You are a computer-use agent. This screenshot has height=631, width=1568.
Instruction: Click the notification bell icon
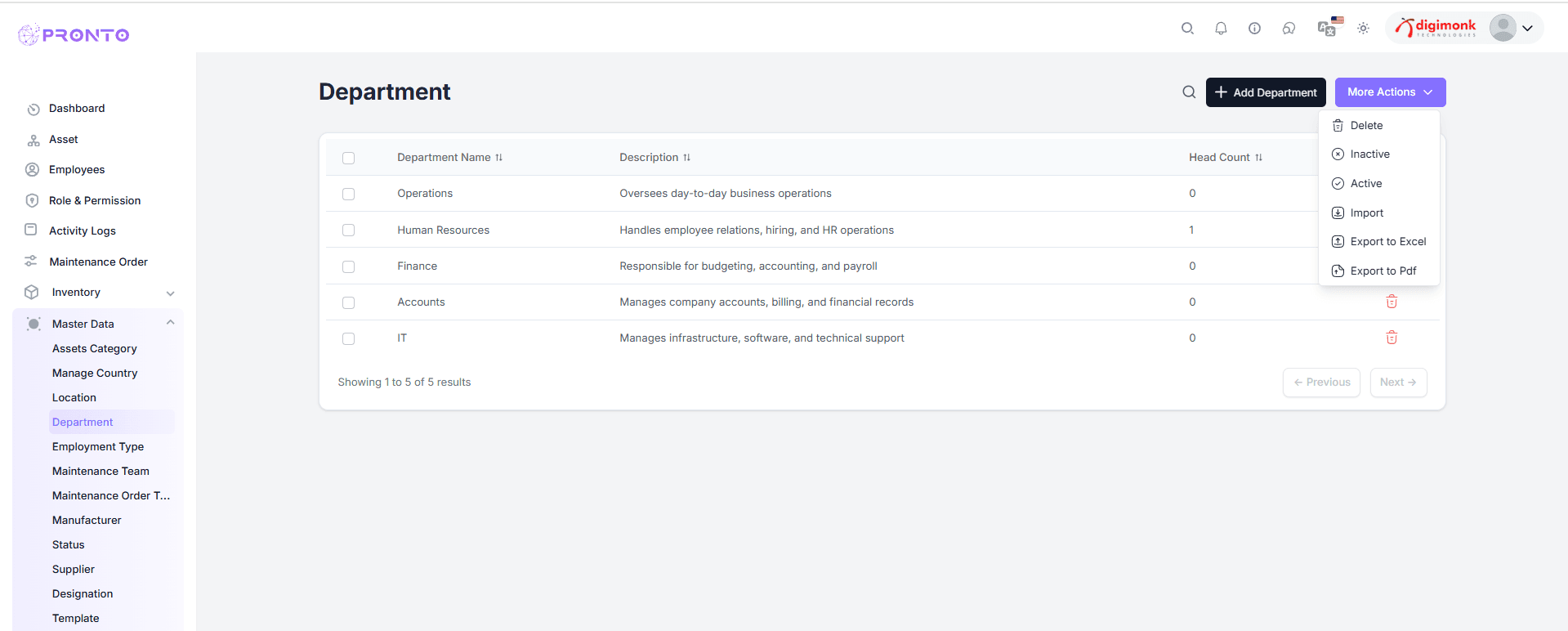pos(1221,29)
